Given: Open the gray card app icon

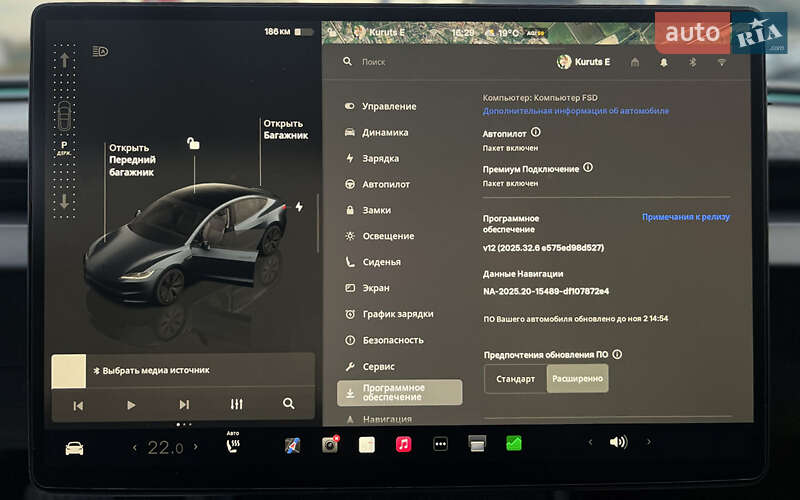Looking at the screenshot, I should (477, 443).
